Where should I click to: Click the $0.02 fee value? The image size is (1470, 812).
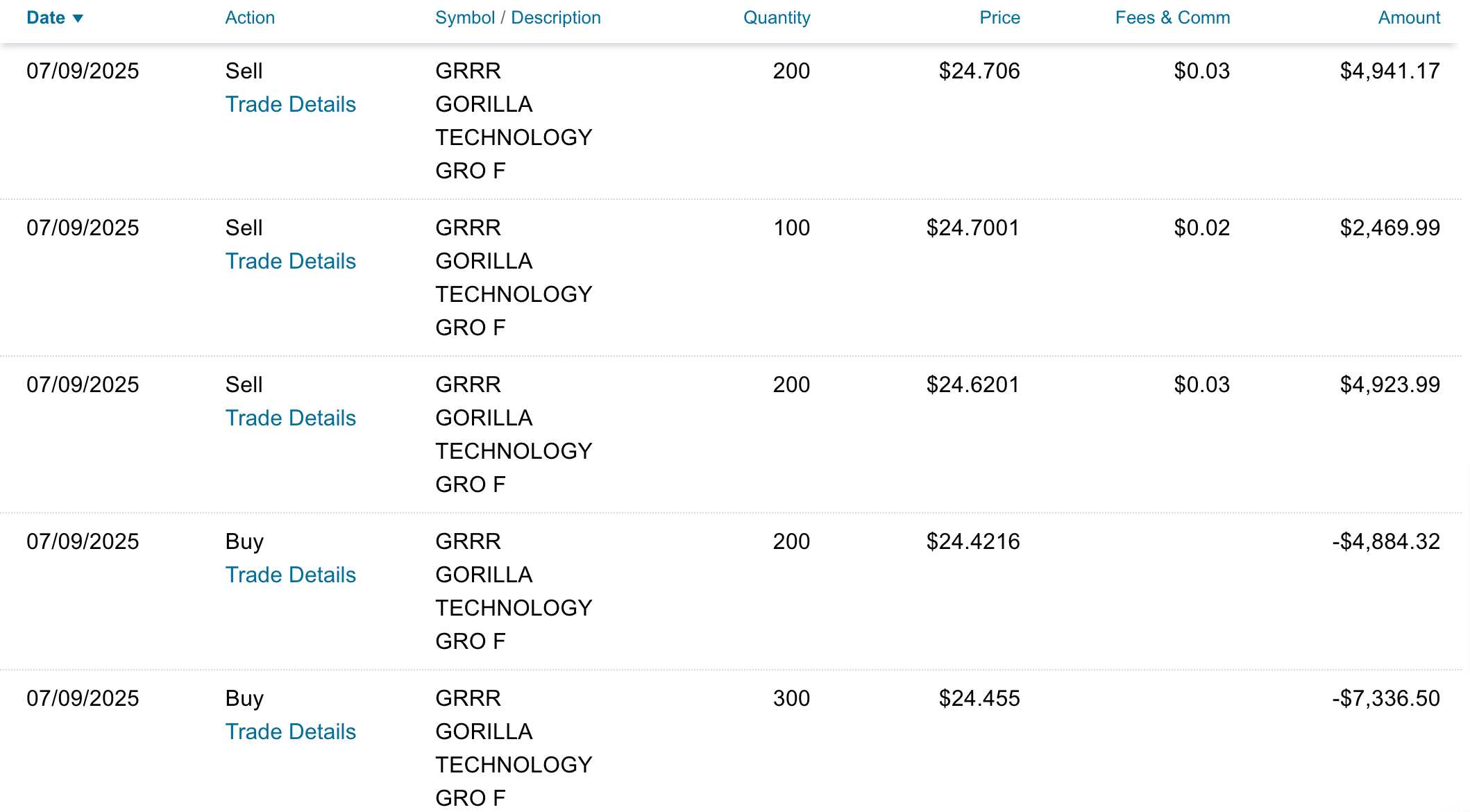click(x=1201, y=228)
